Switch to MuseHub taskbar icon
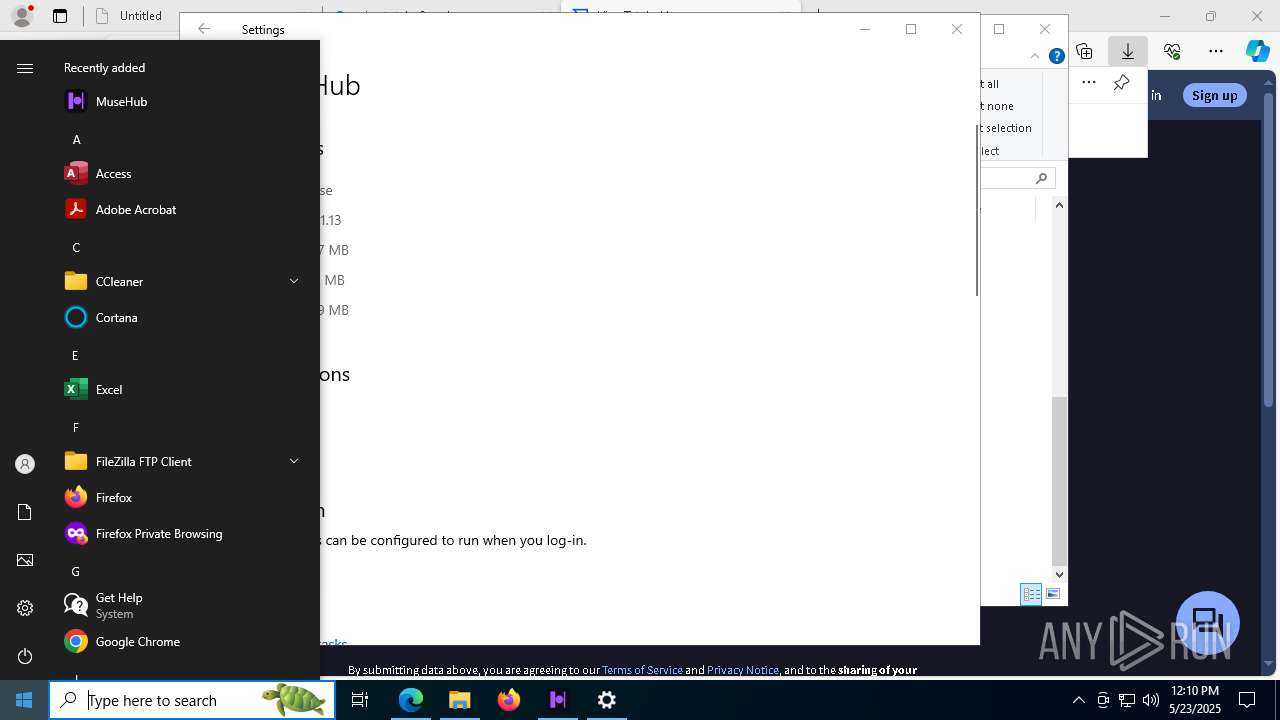Screen dimensions: 1280x720 coord(558,700)
